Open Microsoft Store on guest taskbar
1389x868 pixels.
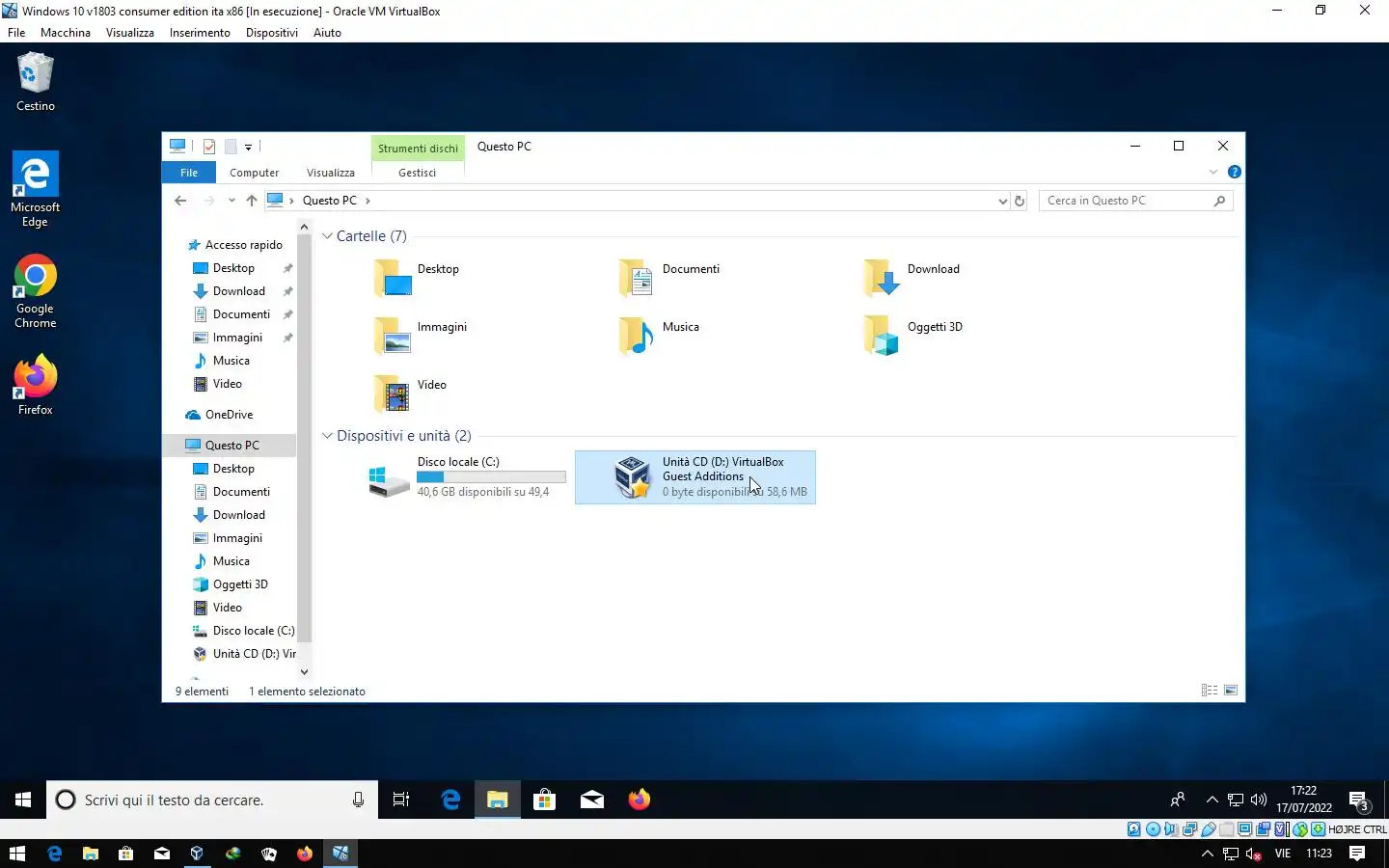pos(544,800)
